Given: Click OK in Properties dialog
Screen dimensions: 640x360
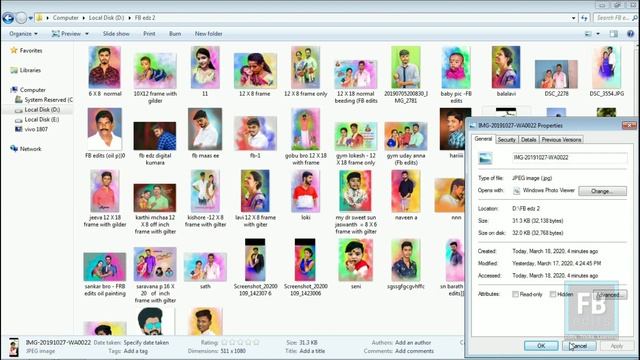Looking at the screenshot, I should click(x=541, y=346).
